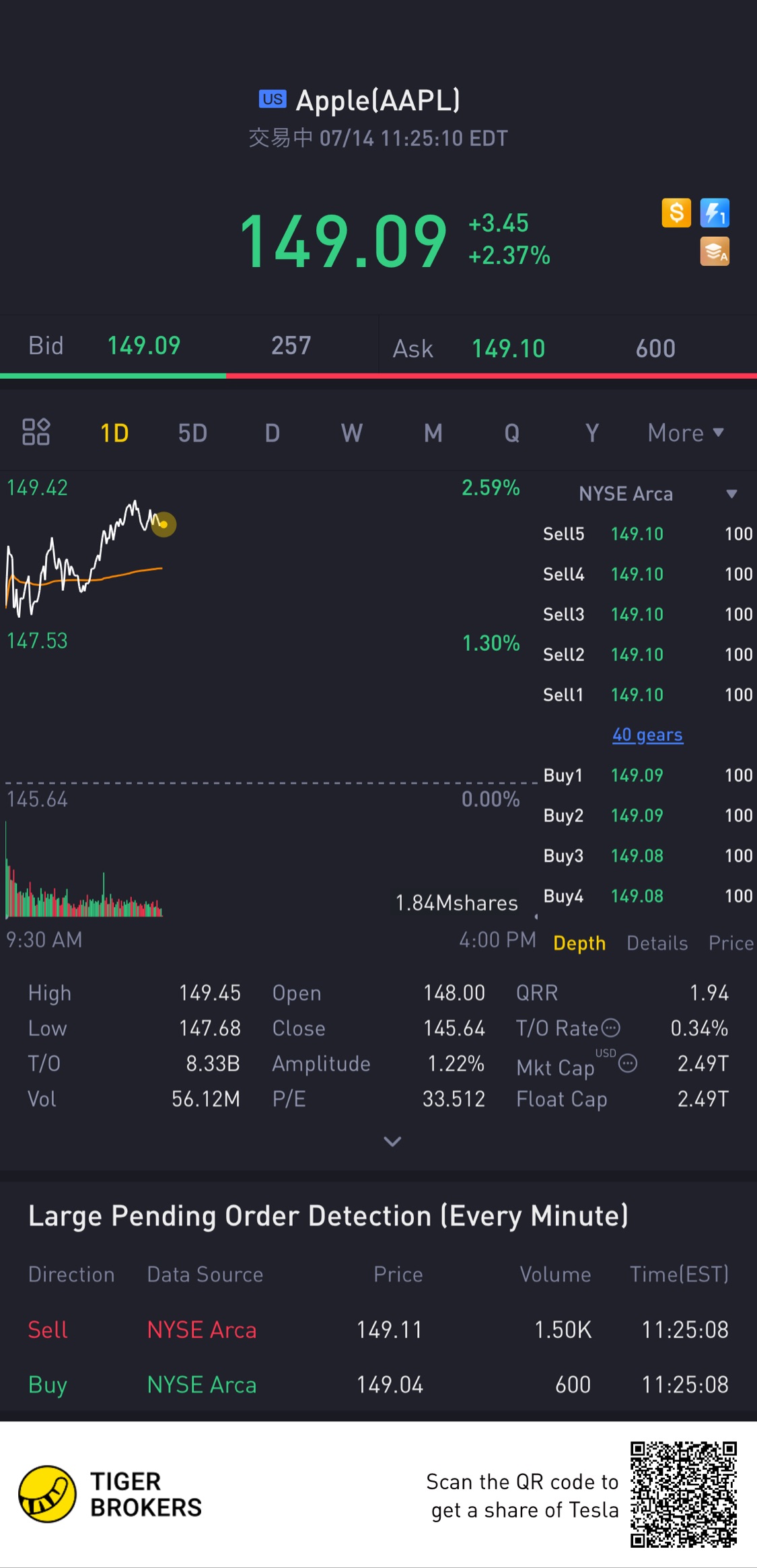757x1568 pixels.
Task: Open the More periods dropdown
Action: click(686, 433)
